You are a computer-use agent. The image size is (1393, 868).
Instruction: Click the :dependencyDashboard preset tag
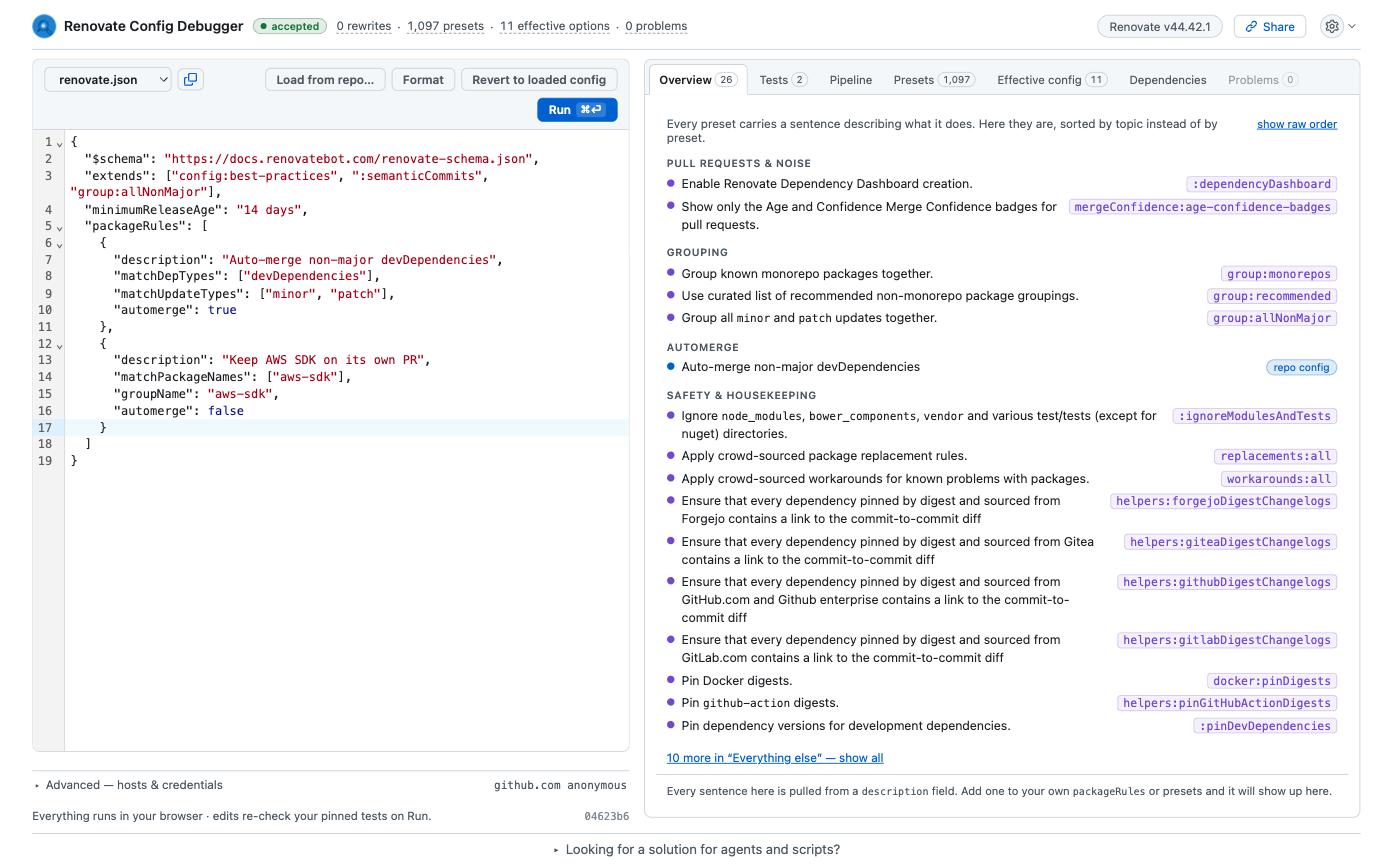tap(1262, 184)
